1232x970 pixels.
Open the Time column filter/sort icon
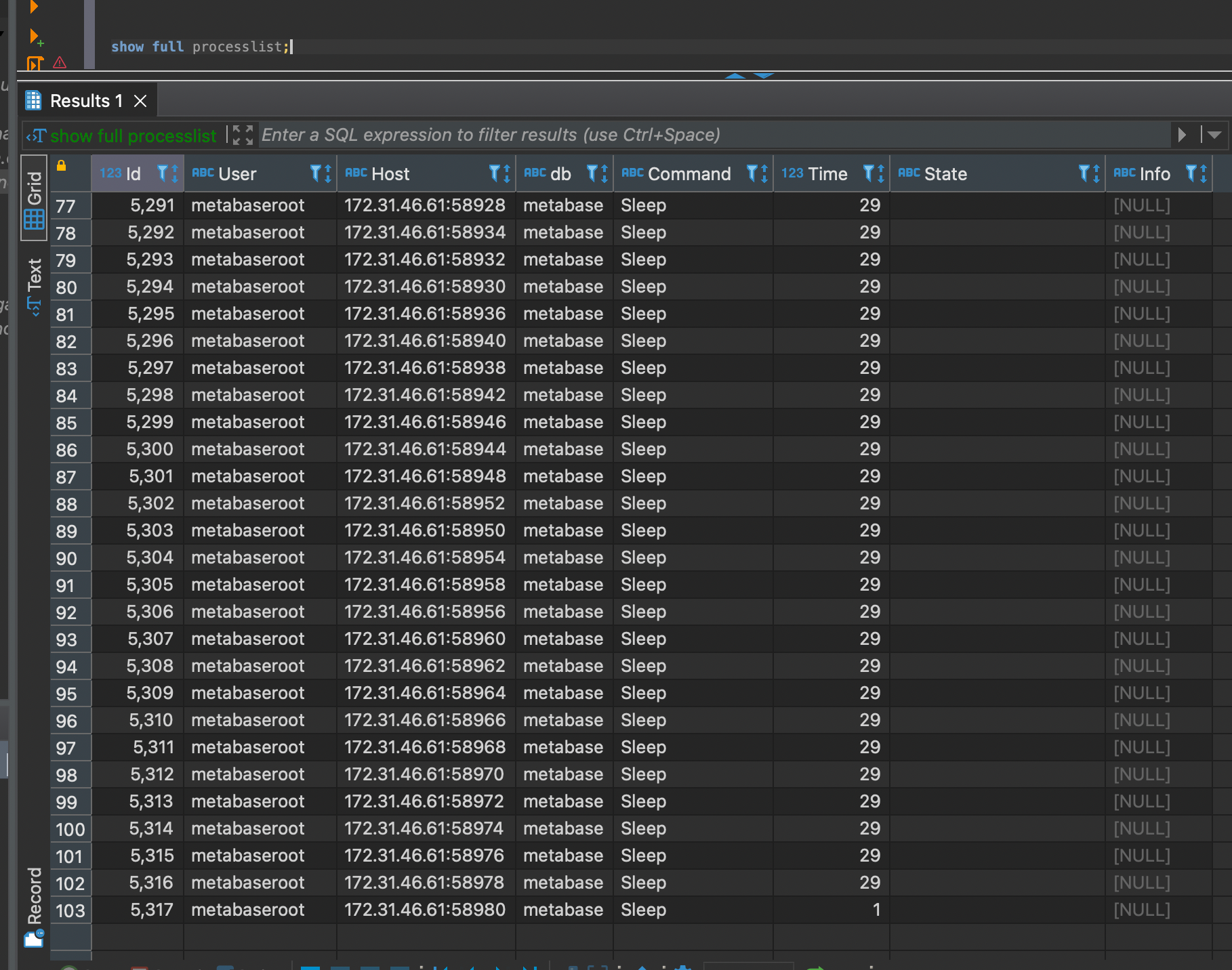[874, 173]
